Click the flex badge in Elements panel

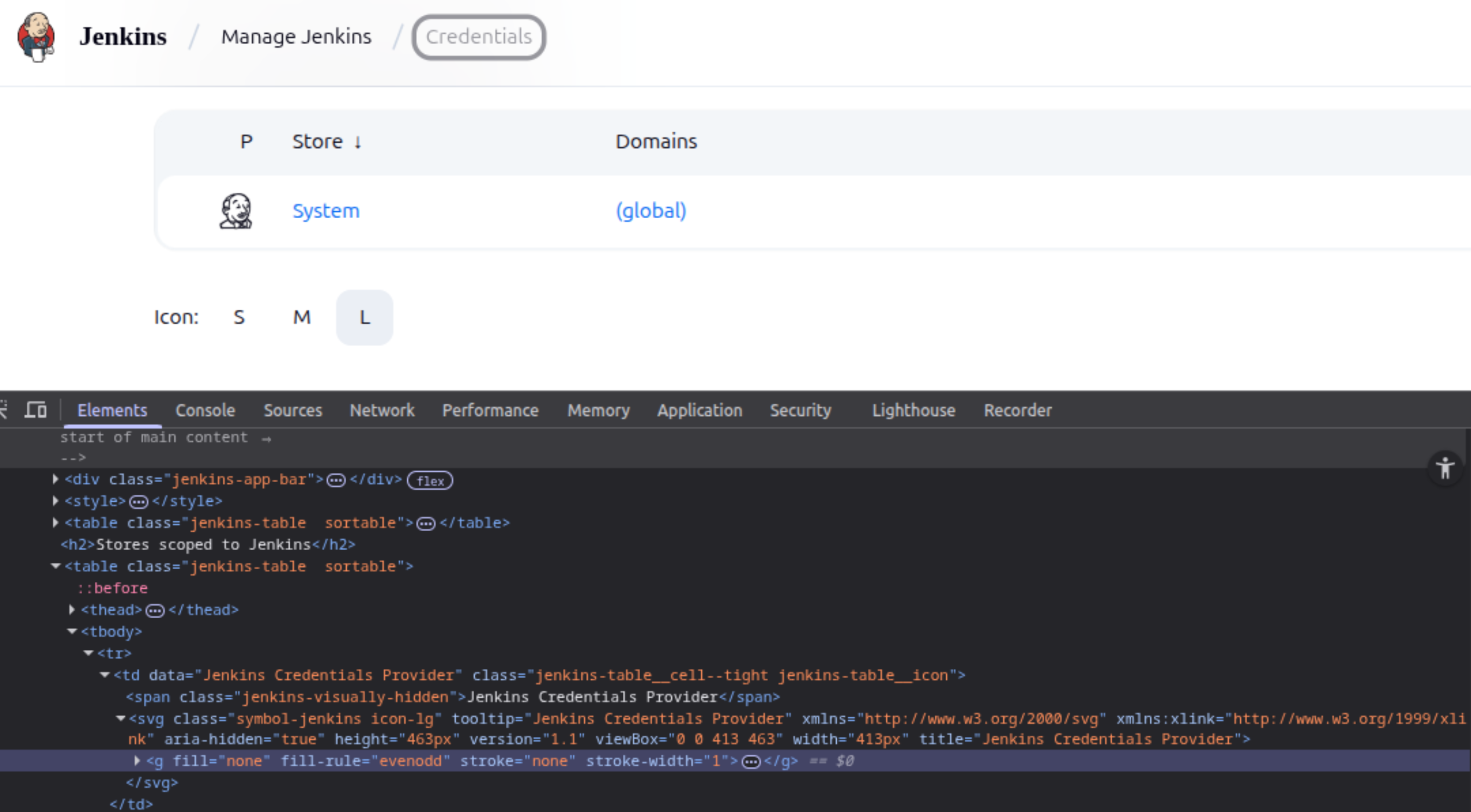point(430,481)
